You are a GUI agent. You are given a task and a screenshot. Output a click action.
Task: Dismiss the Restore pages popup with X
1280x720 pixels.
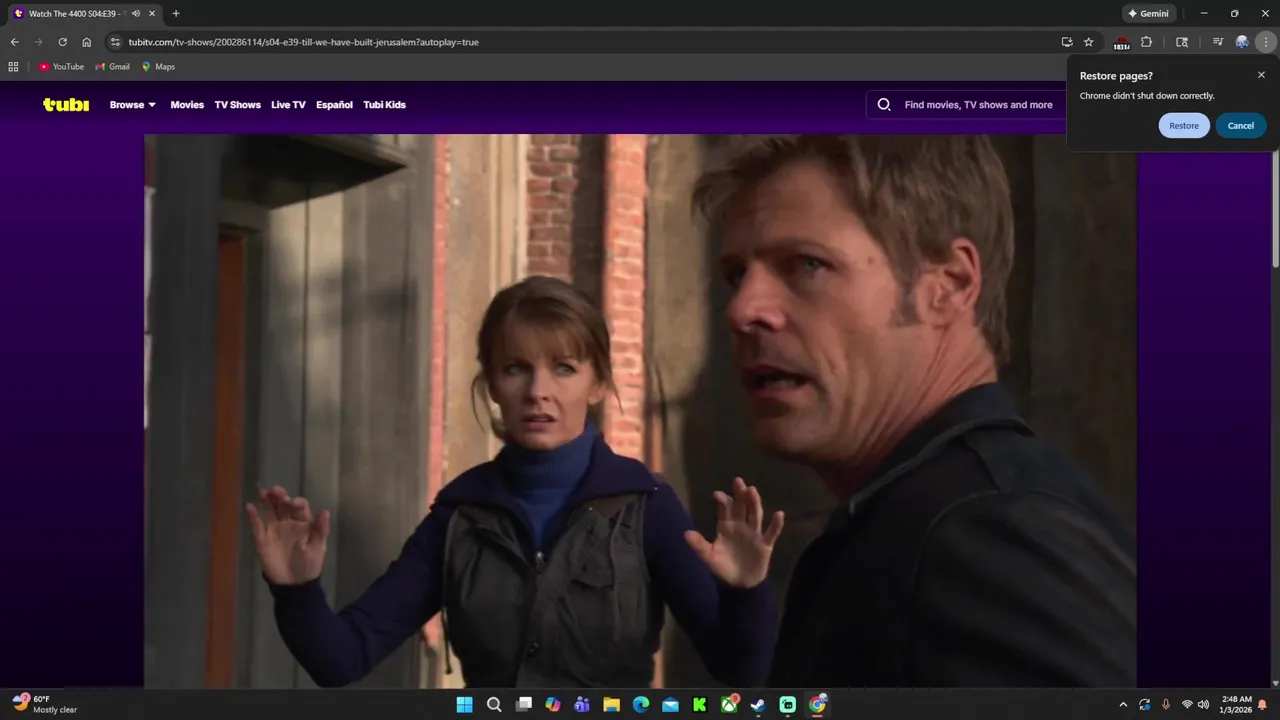coord(1261,75)
